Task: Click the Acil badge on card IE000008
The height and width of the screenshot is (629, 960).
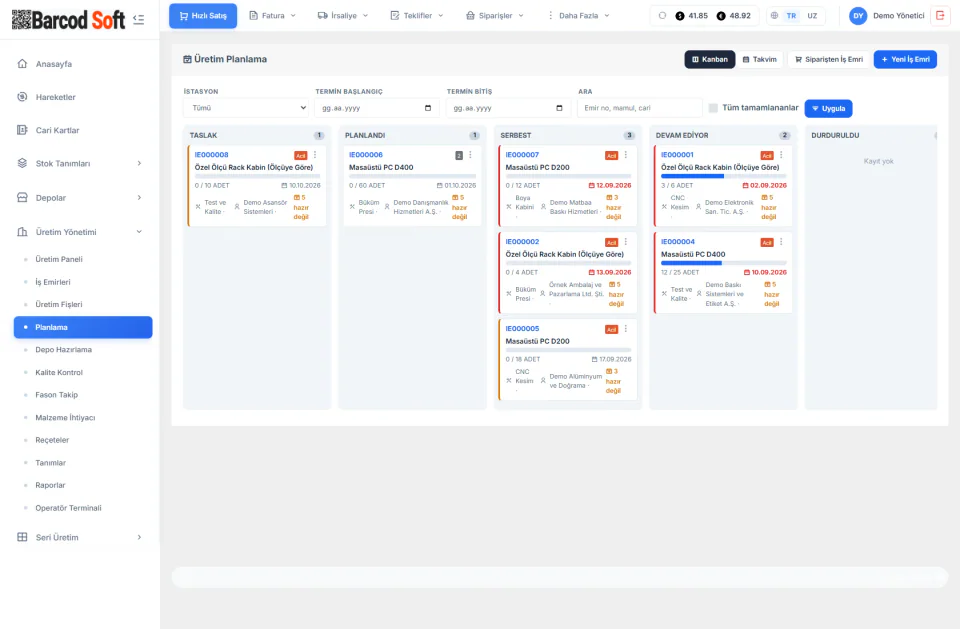Action: [x=301, y=156]
